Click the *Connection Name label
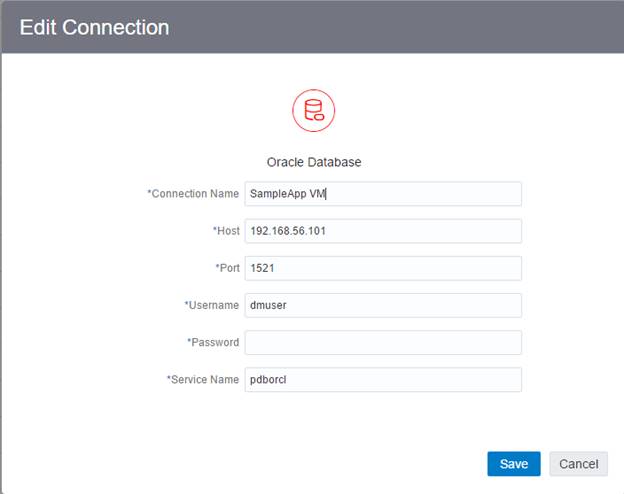 click(193, 194)
